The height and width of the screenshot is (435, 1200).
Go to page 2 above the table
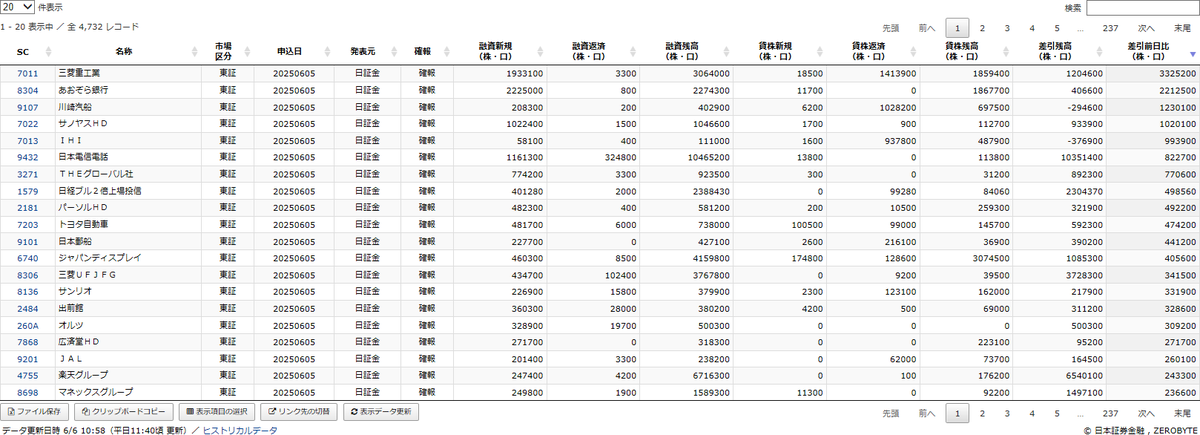(x=982, y=28)
